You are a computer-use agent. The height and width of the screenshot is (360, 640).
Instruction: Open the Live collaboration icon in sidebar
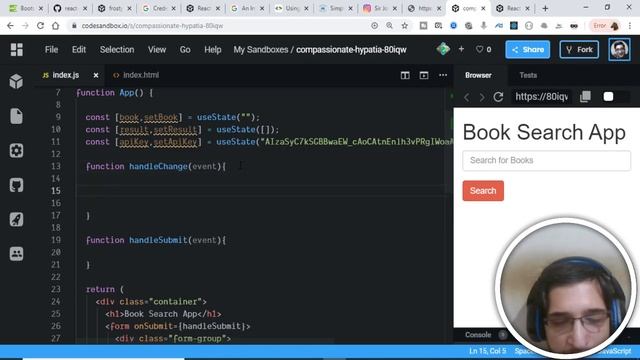tap(16, 254)
